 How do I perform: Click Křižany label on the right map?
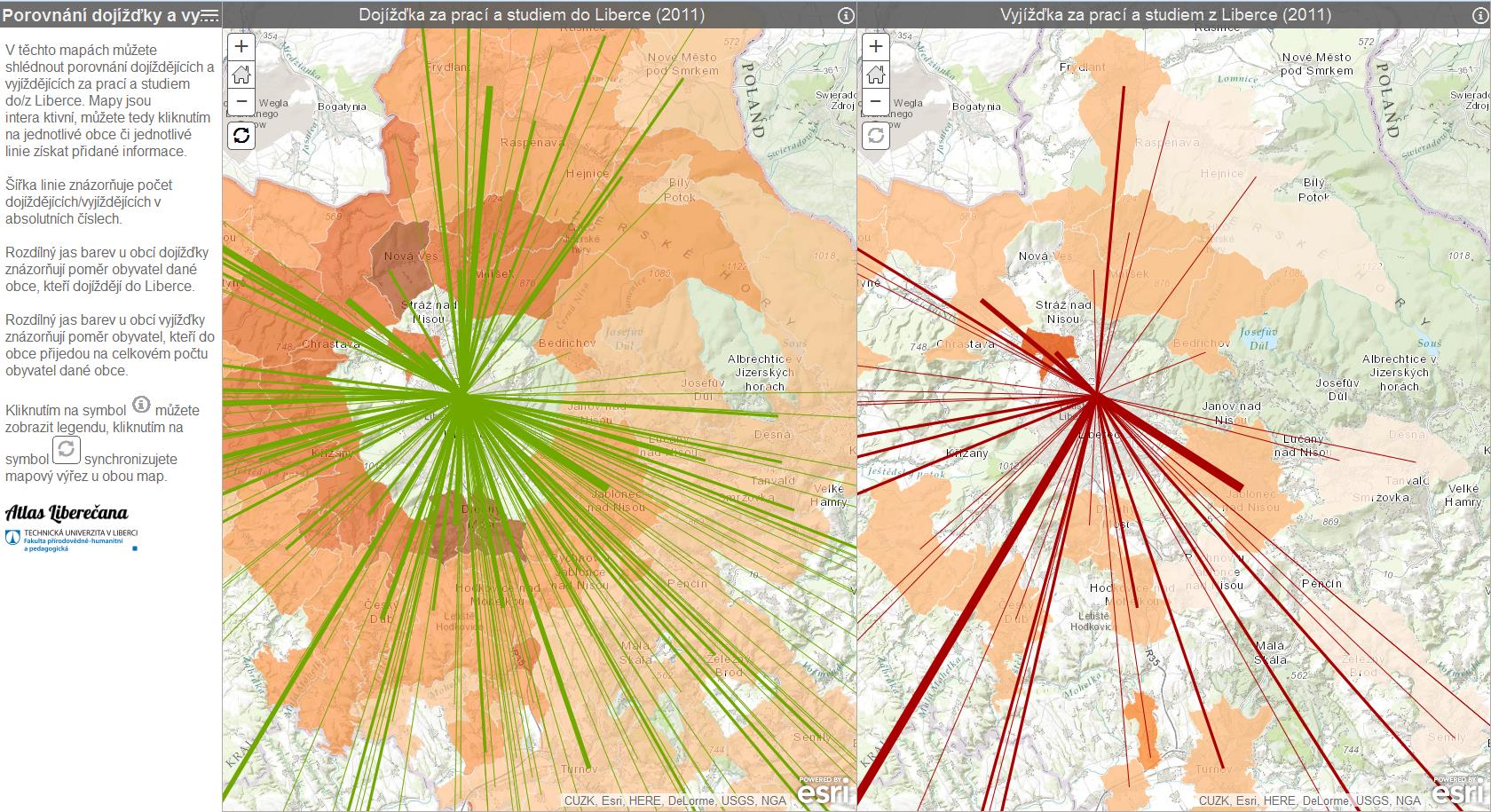click(x=966, y=453)
